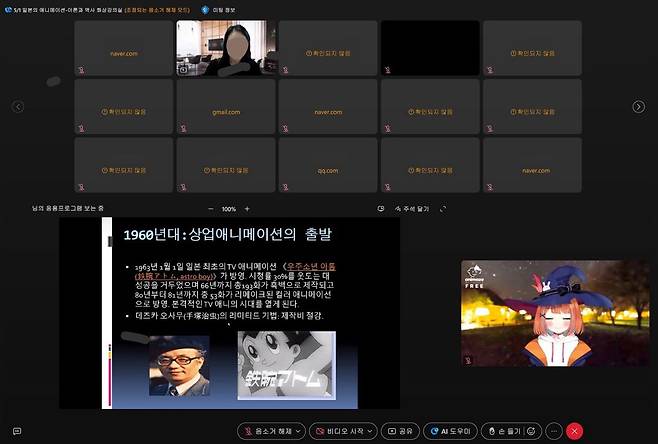Click the Share (공유) button

[400, 431]
